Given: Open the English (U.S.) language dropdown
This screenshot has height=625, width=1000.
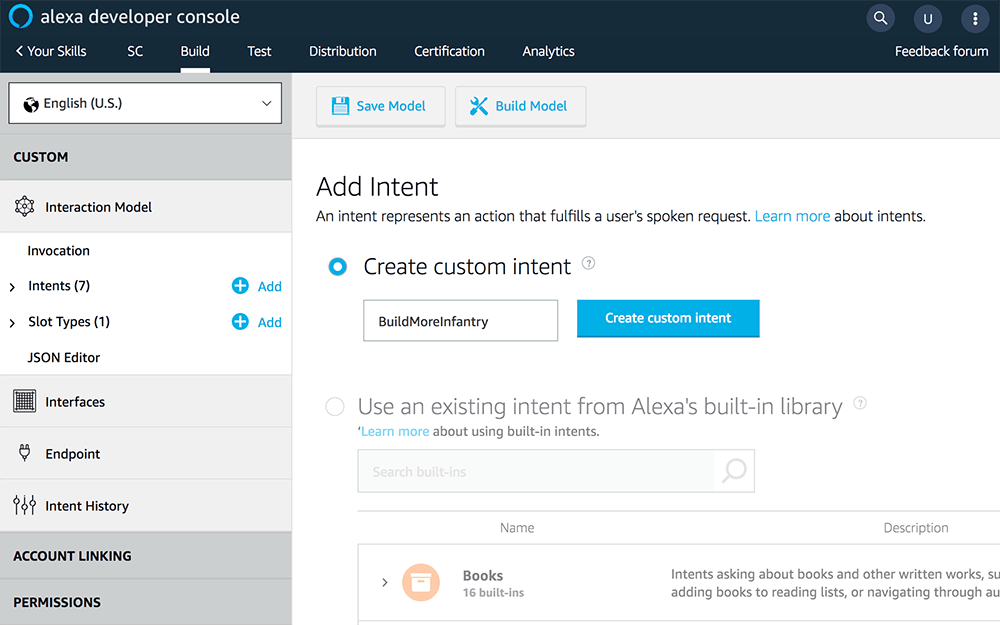Looking at the screenshot, I should (x=144, y=102).
